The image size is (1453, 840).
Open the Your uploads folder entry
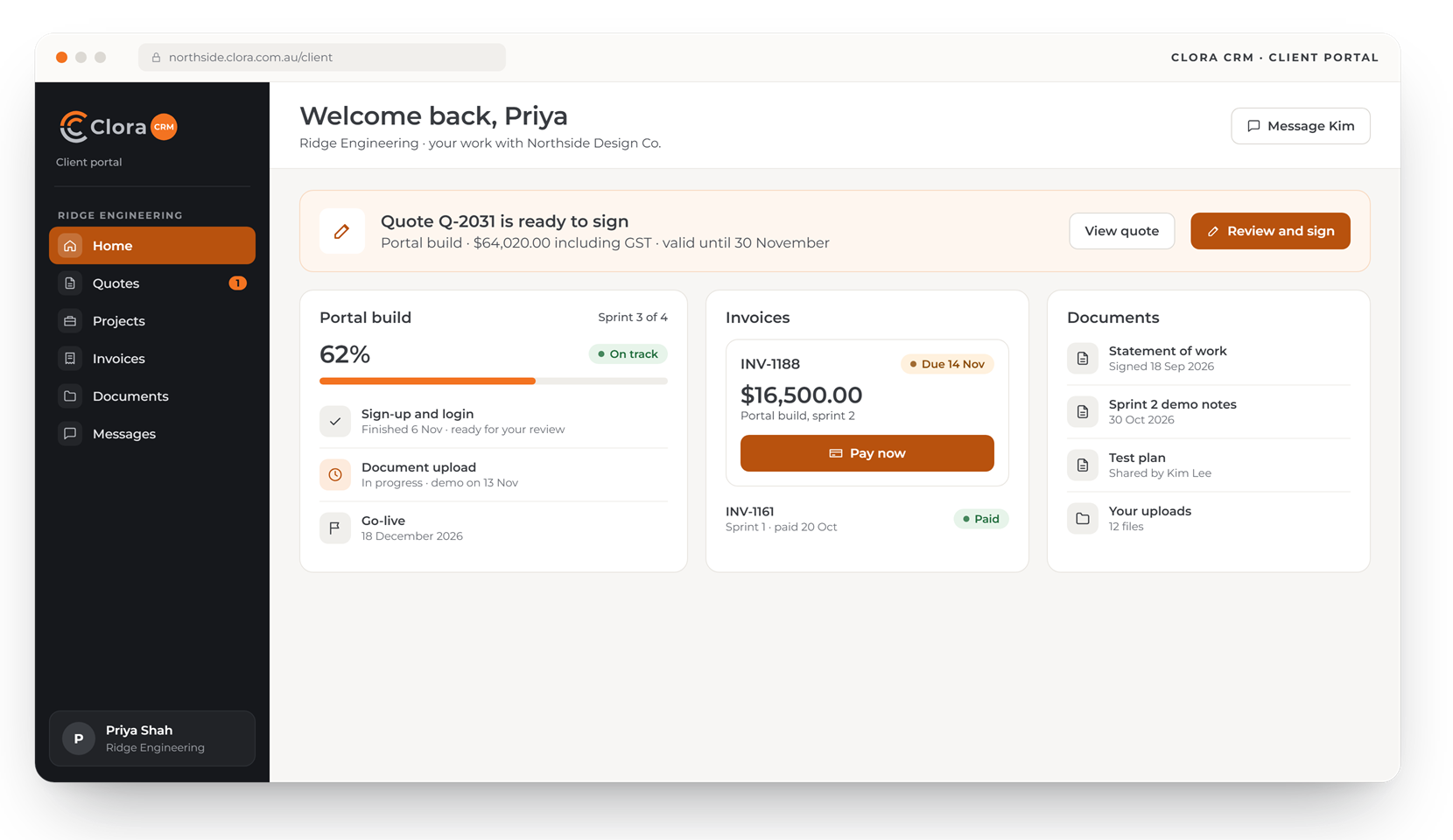pyautogui.click(x=1209, y=518)
